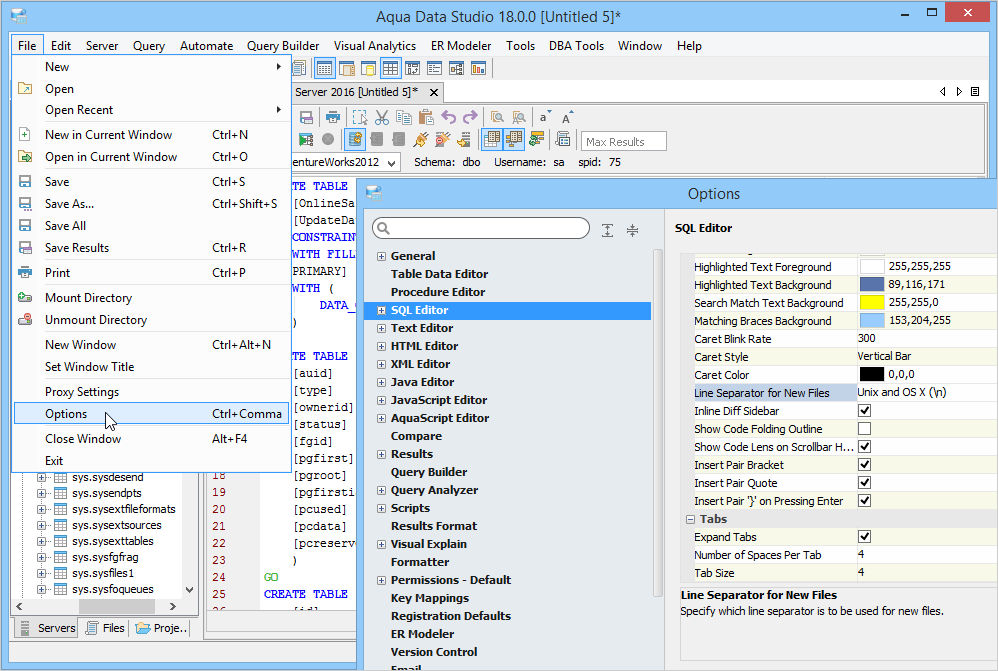
Task: Click the Print icon in editor toolbar
Action: pyautogui.click(x=332, y=117)
